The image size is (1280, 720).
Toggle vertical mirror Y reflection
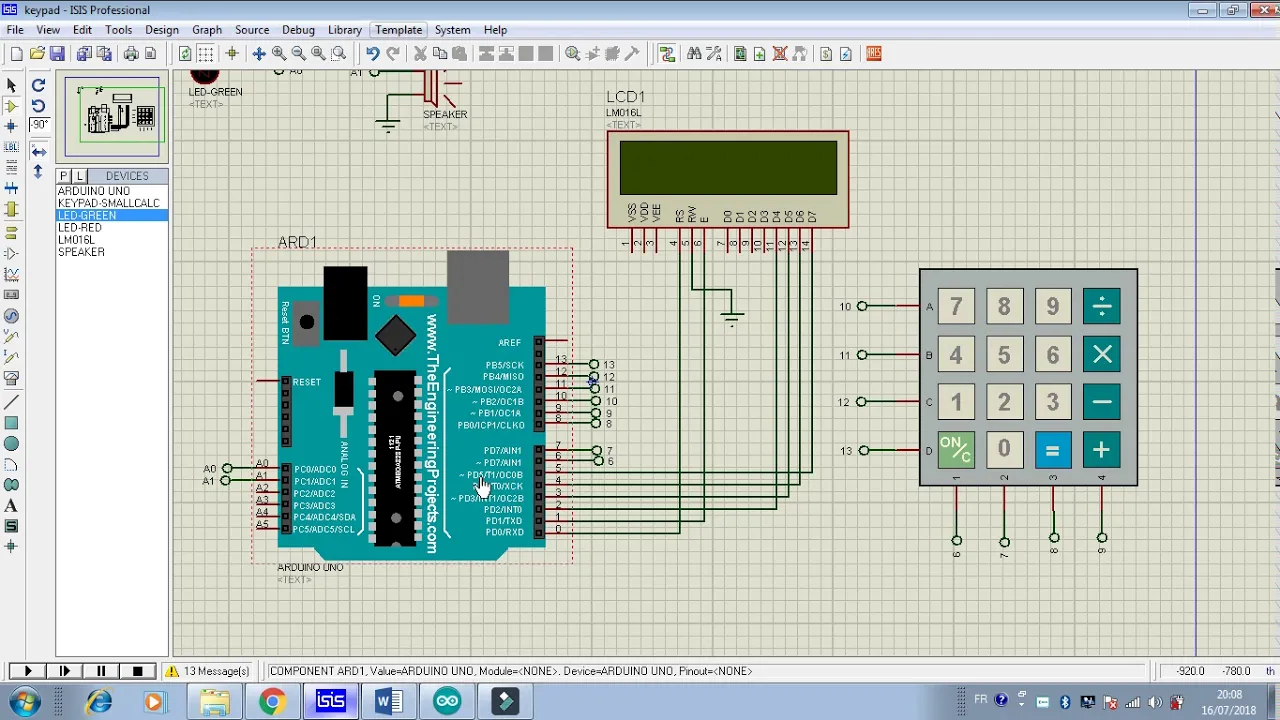[38, 171]
